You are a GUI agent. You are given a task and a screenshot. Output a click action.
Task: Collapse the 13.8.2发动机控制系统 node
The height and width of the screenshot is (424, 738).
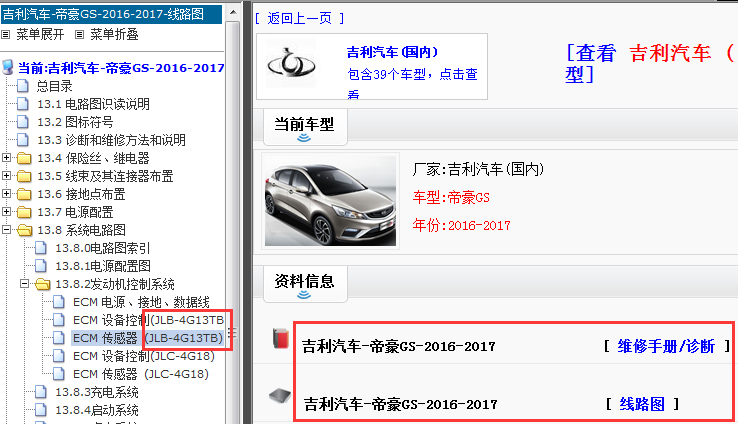click(x=24, y=283)
